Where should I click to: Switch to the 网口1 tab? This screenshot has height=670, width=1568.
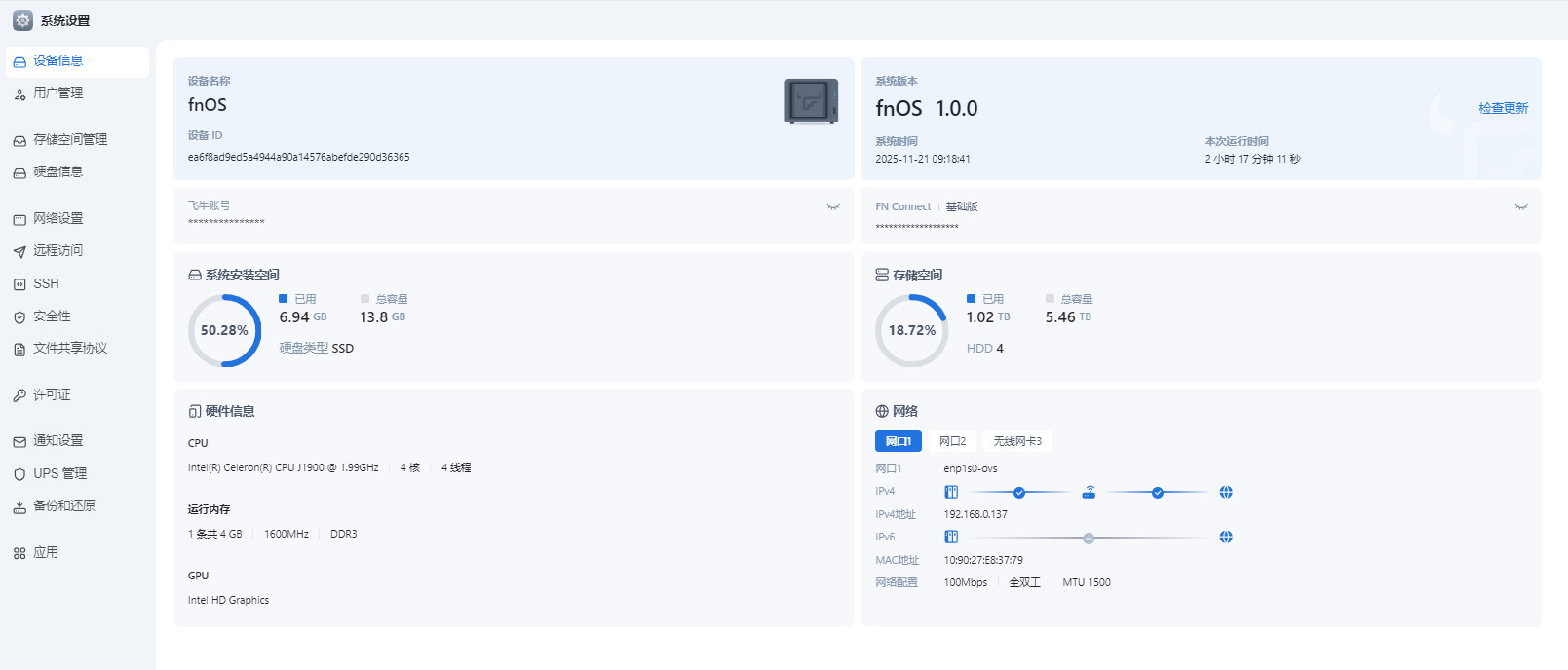(x=899, y=441)
